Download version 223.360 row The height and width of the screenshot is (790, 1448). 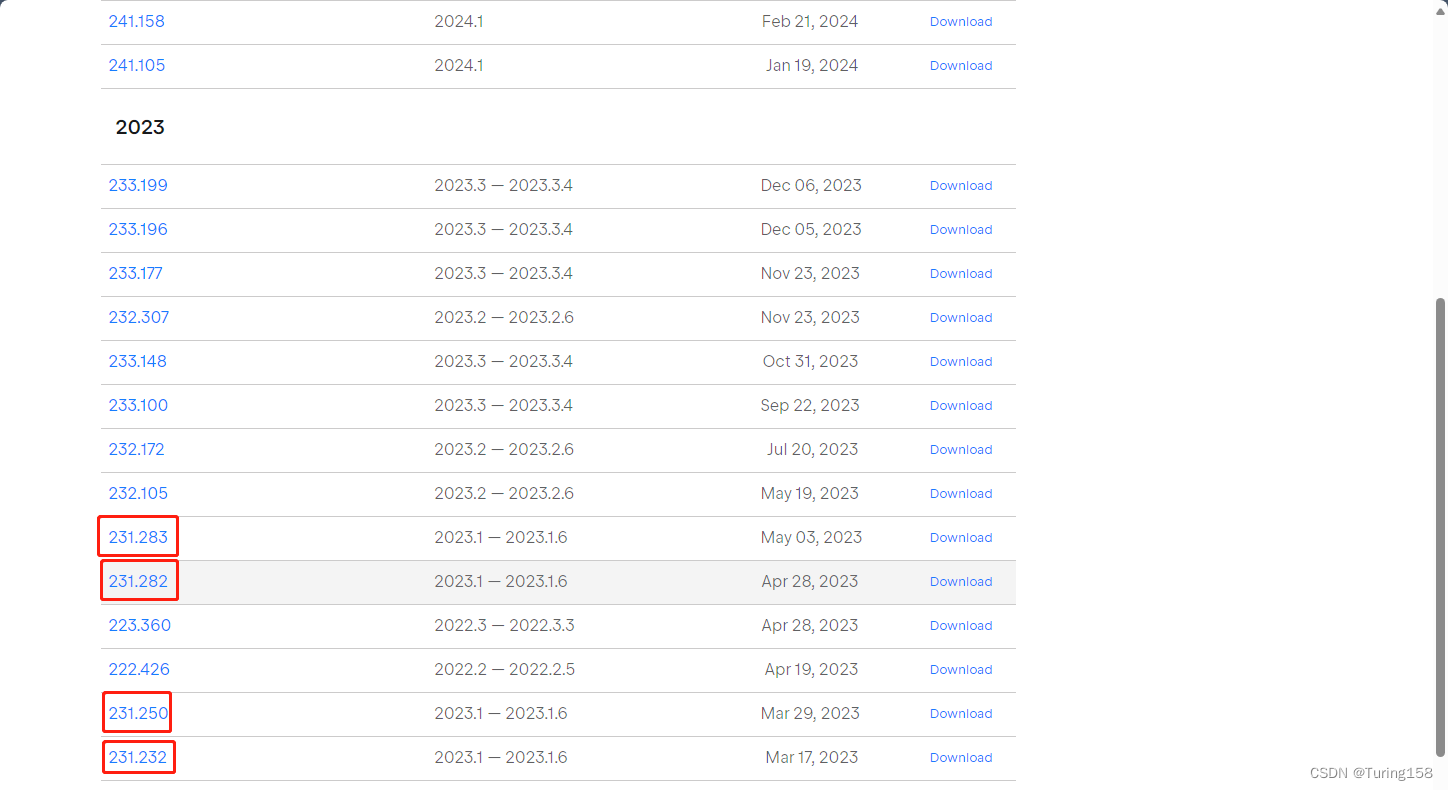pos(961,625)
